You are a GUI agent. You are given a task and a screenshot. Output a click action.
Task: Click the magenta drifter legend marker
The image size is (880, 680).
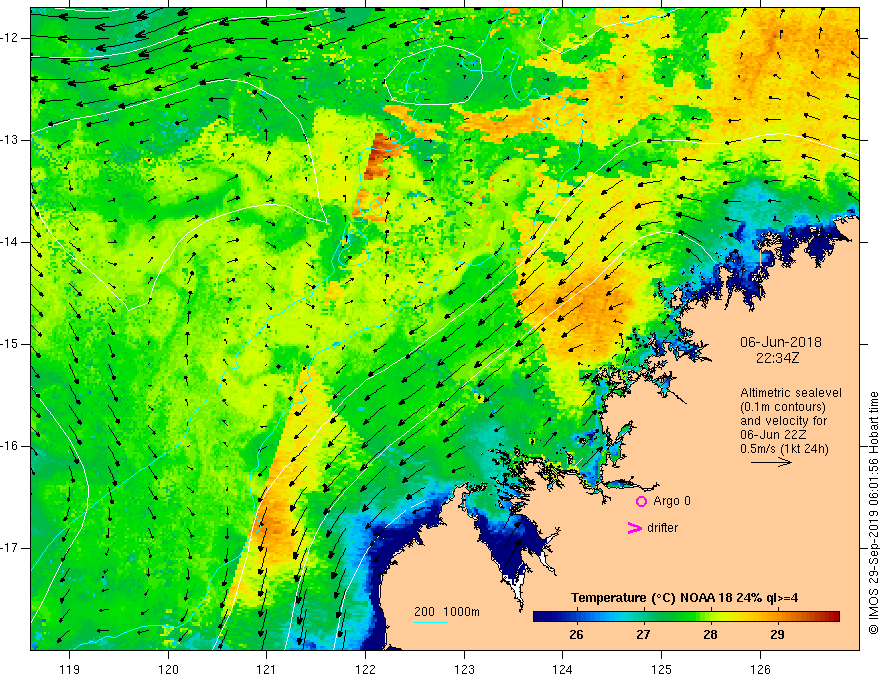pos(634,528)
